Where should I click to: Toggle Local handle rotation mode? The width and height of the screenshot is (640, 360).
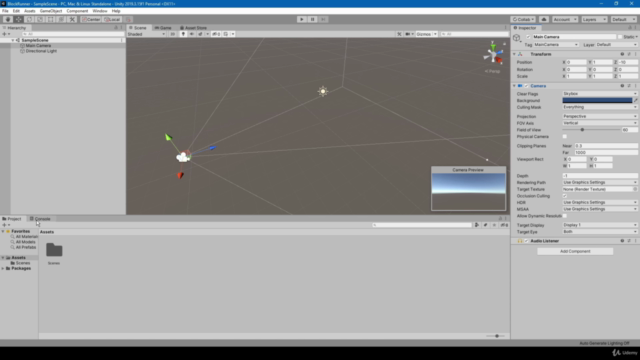[x=112, y=19]
